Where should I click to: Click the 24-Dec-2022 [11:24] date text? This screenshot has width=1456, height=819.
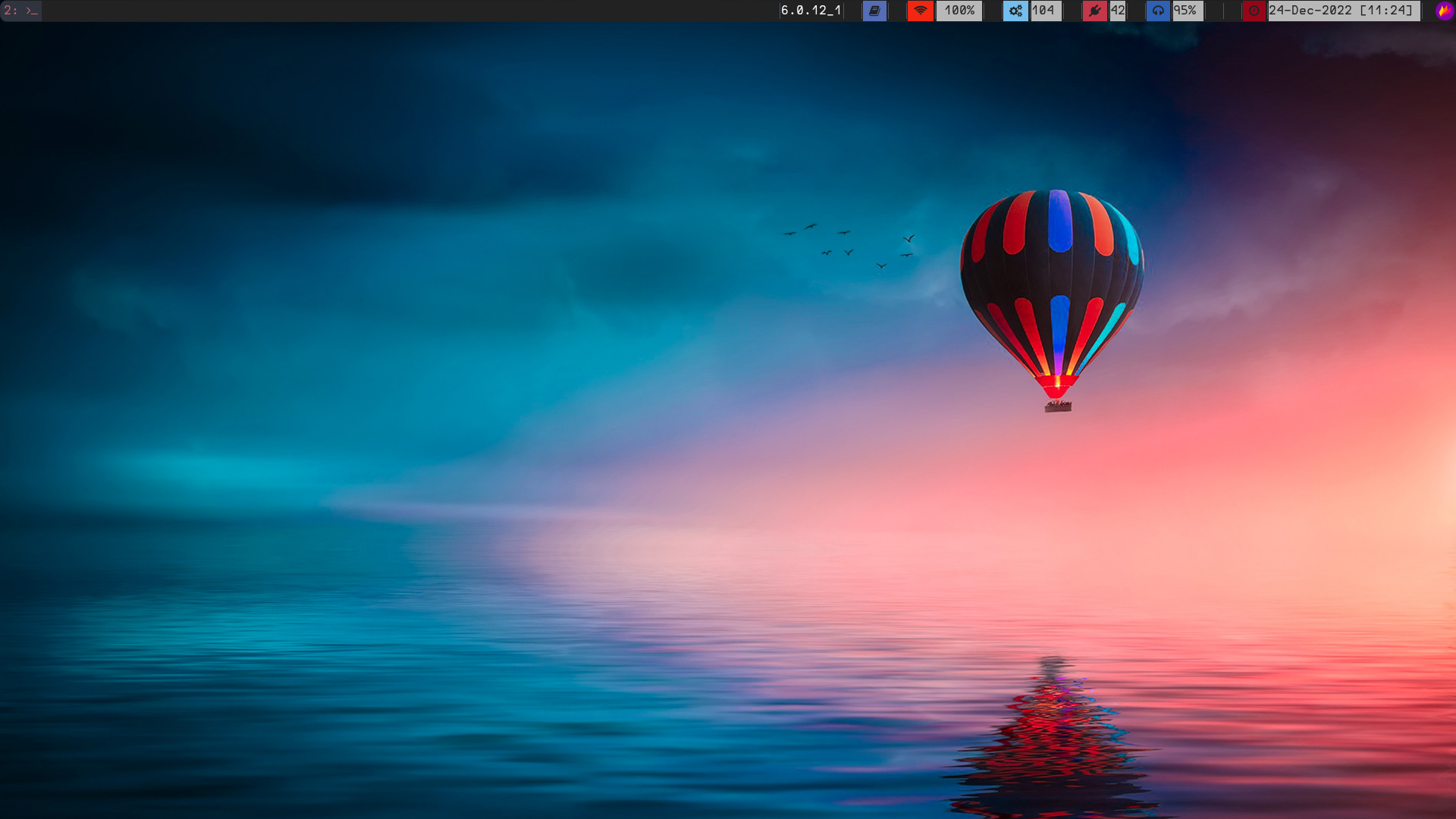(x=1341, y=11)
